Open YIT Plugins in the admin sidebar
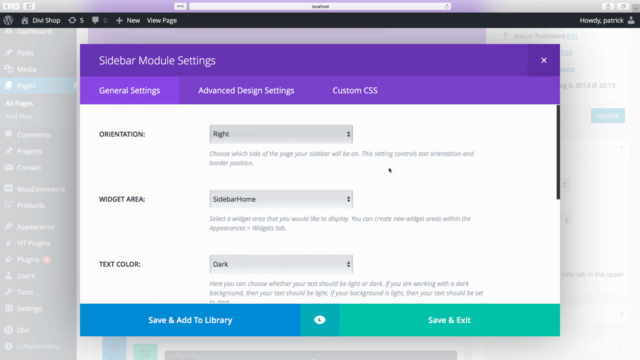 33,243
